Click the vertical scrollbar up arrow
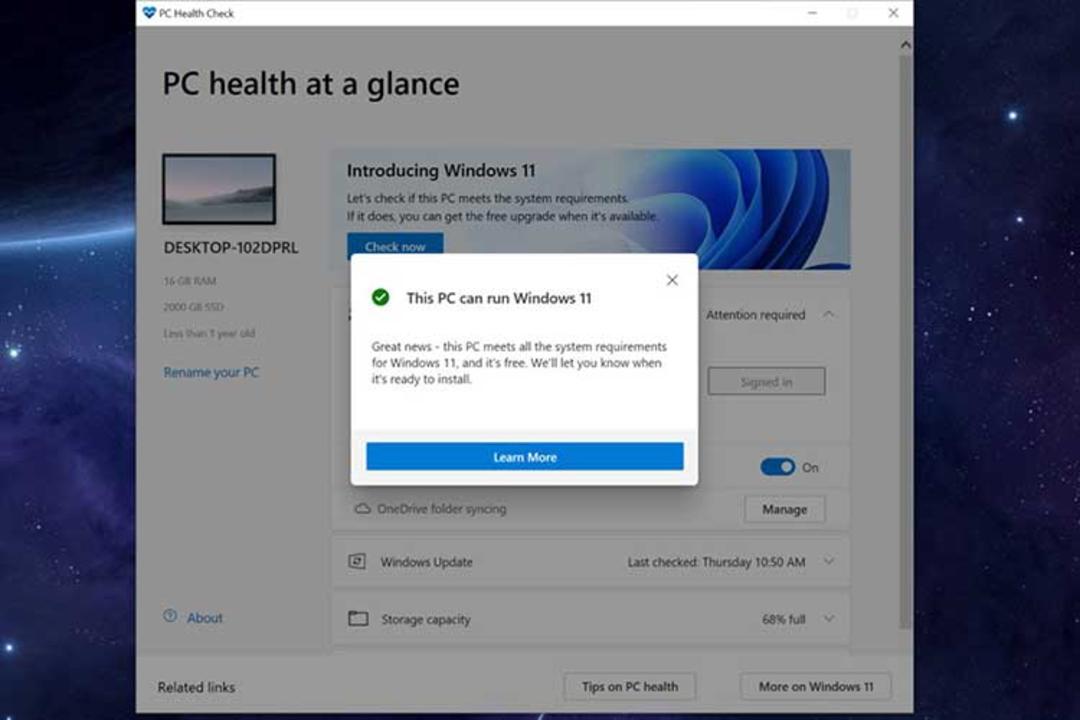The height and width of the screenshot is (720, 1080). coord(905,45)
